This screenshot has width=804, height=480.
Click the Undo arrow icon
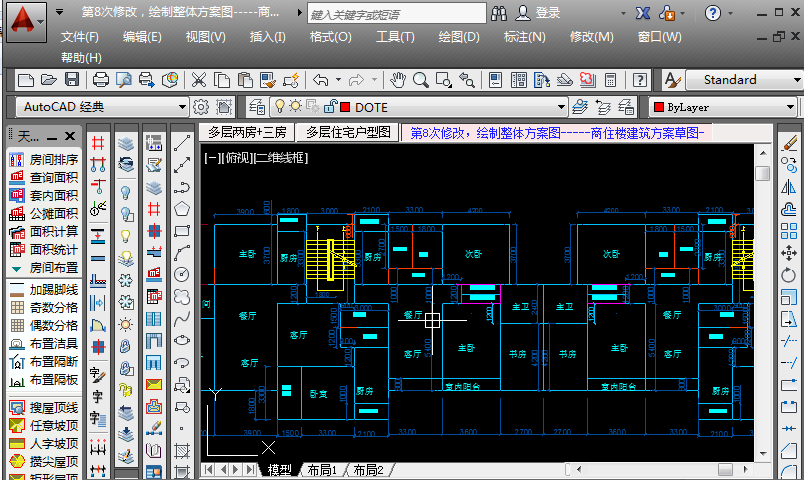320,80
